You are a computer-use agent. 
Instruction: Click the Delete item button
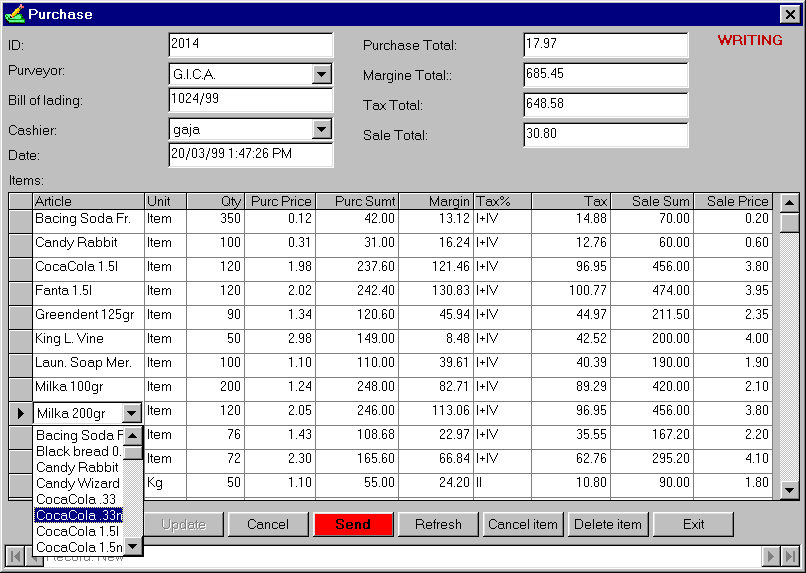click(x=608, y=524)
